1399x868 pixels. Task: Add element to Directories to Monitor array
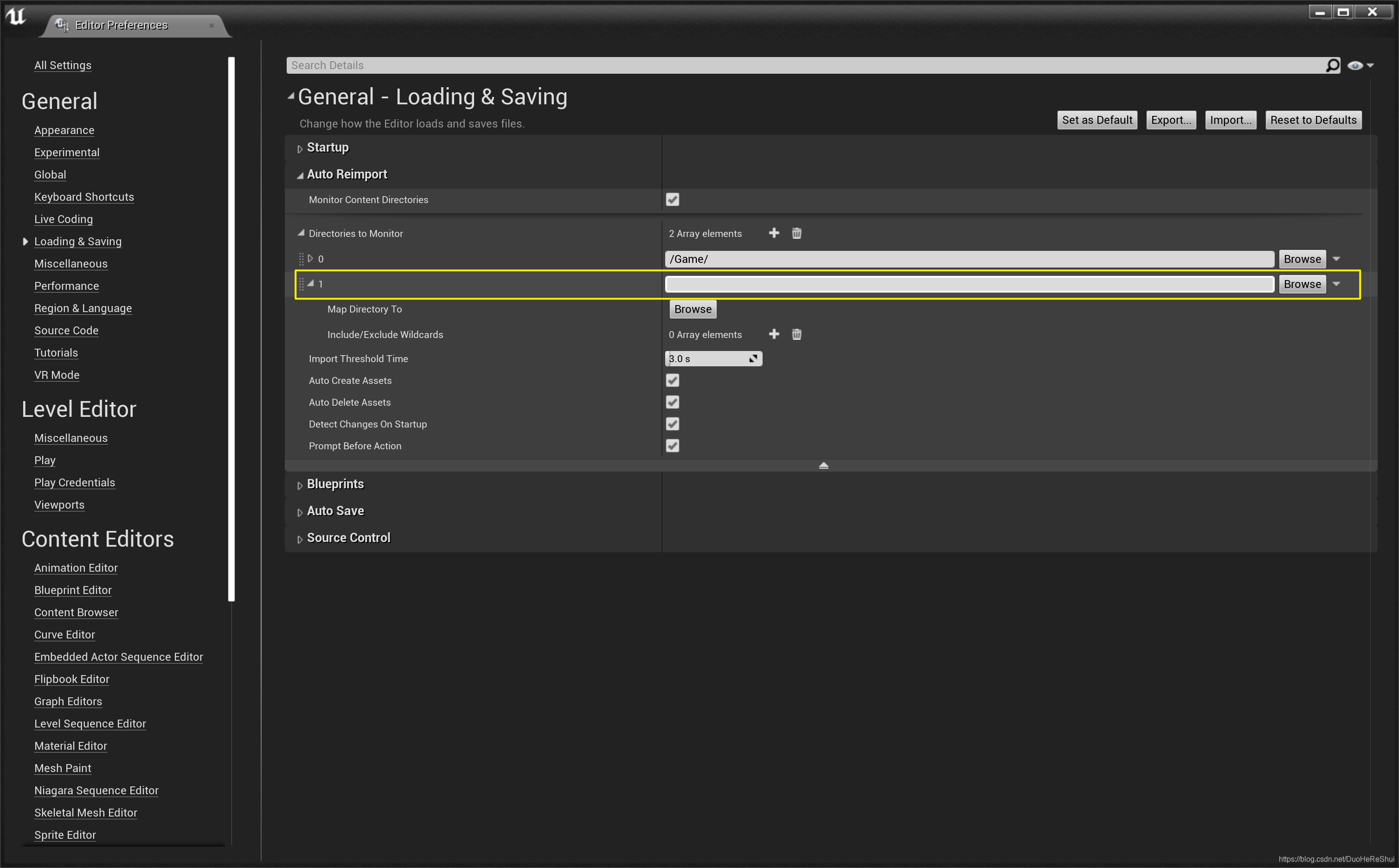click(774, 233)
